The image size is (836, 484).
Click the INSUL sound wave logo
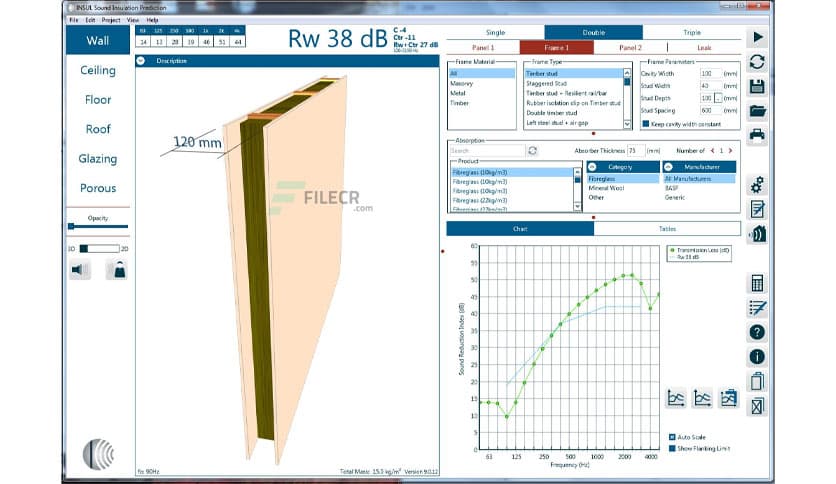pyautogui.click(x=98, y=454)
